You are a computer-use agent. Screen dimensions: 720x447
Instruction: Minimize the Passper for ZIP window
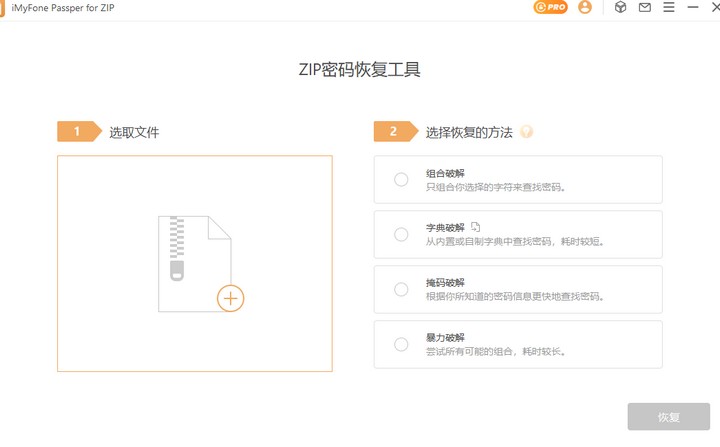694,8
